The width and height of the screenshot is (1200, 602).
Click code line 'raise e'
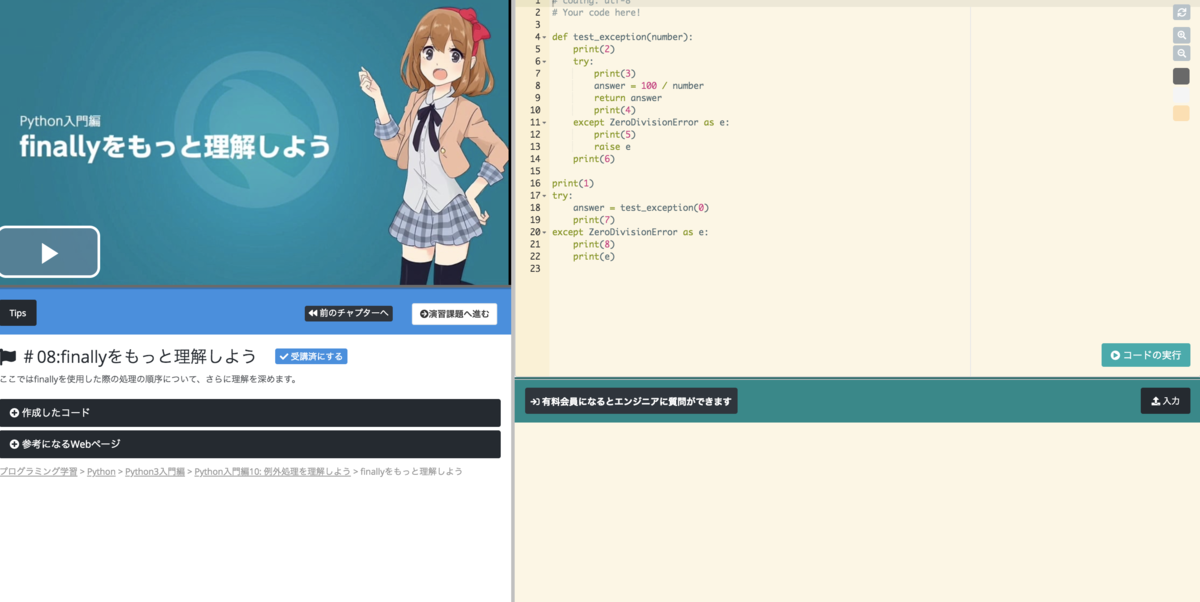coord(612,147)
